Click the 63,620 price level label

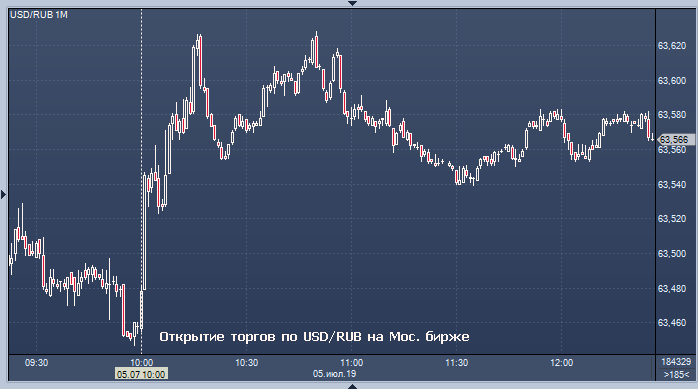(672, 46)
